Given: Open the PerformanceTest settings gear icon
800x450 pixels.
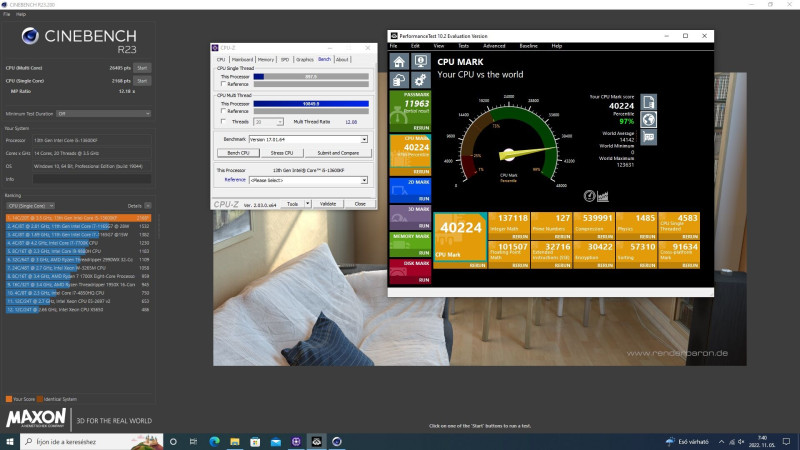Looking at the screenshot, I should 420,80.
